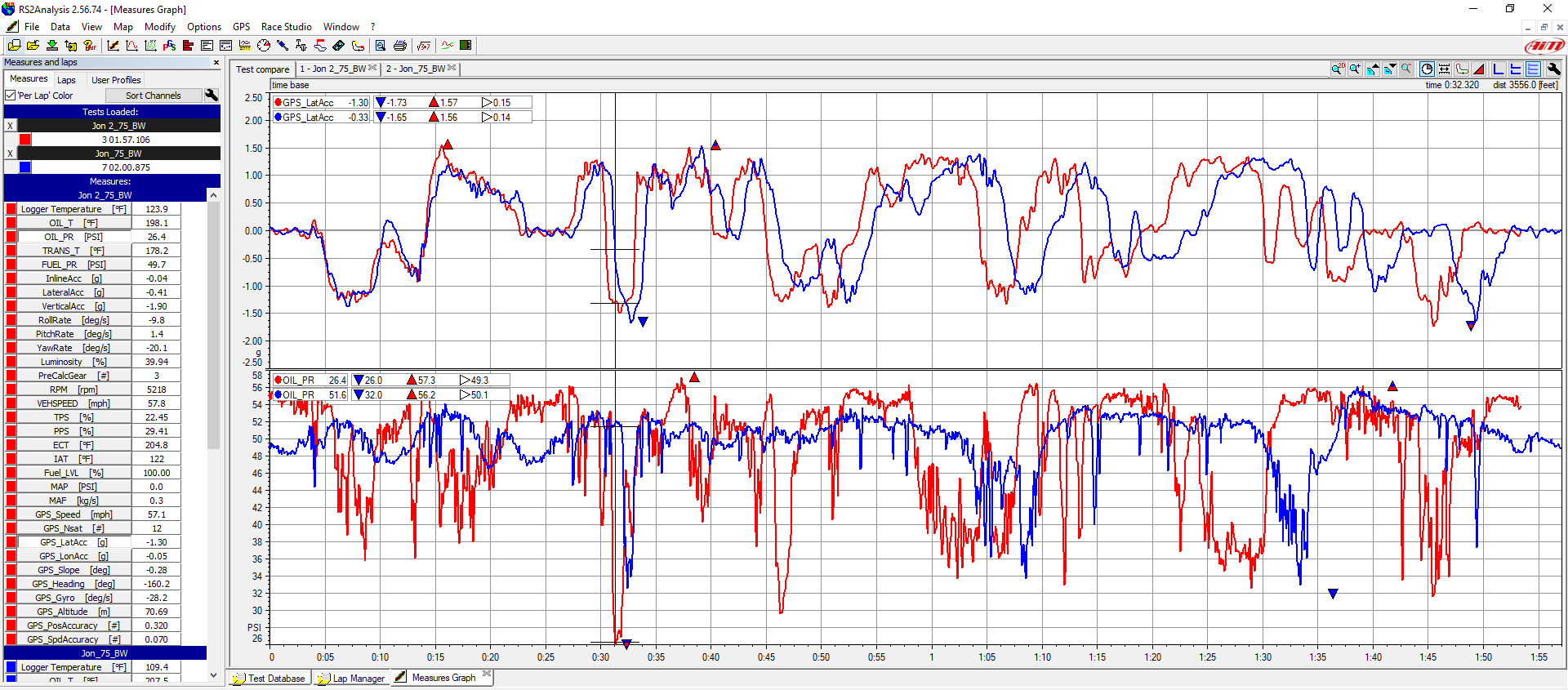1568x690 pixels.
Task: Switch to the User Profiles tab
Action: [116, 80]
